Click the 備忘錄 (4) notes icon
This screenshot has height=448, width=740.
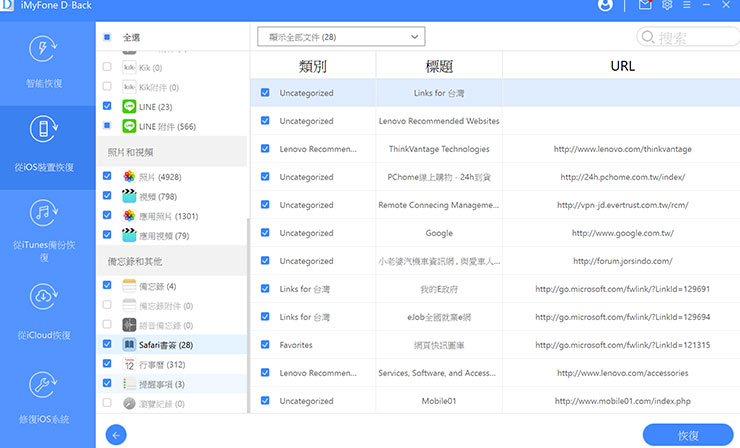[129, 286]
